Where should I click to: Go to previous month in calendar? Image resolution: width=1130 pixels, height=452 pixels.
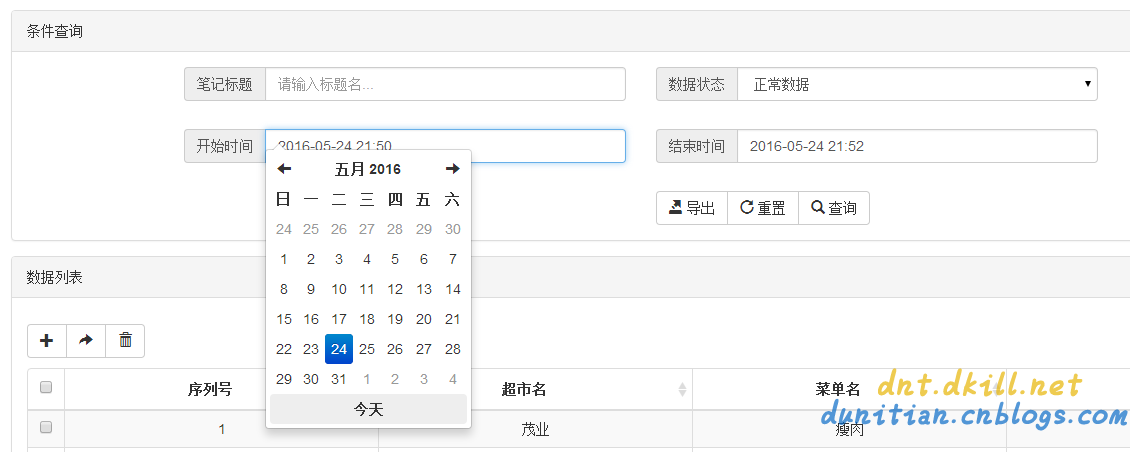point(284,169)
